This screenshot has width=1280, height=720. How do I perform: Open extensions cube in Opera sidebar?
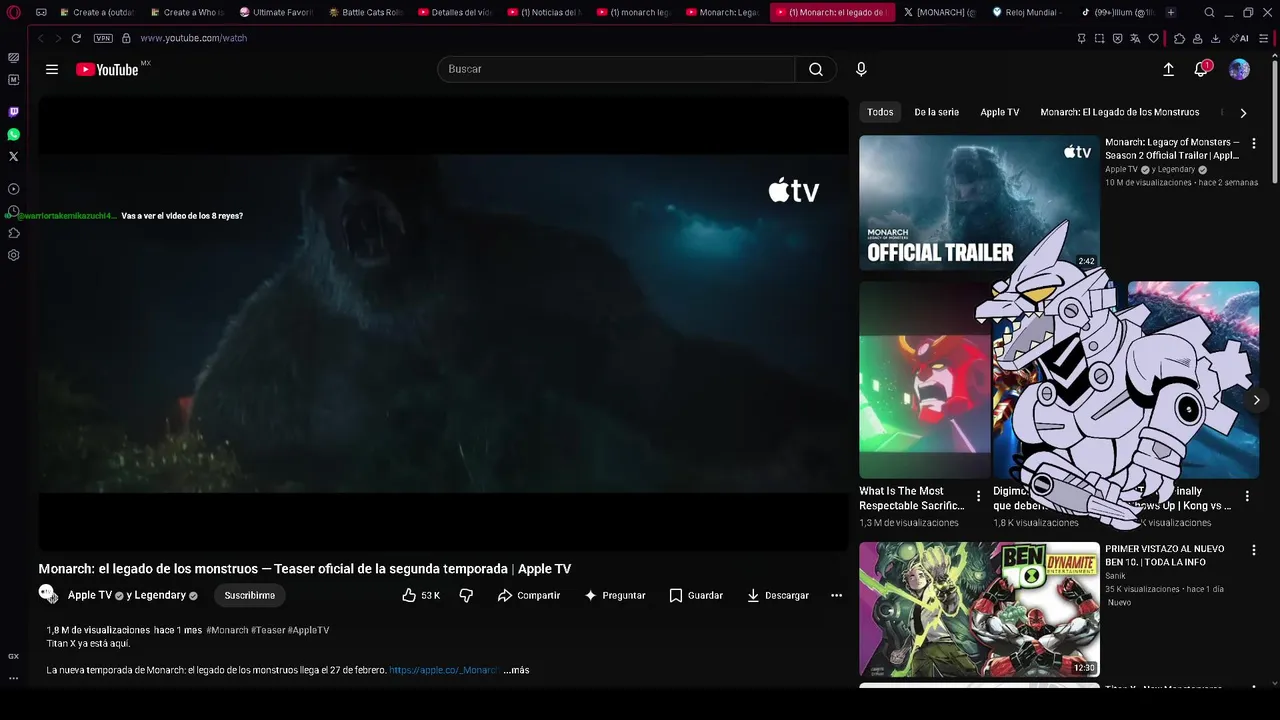[13, 233]
